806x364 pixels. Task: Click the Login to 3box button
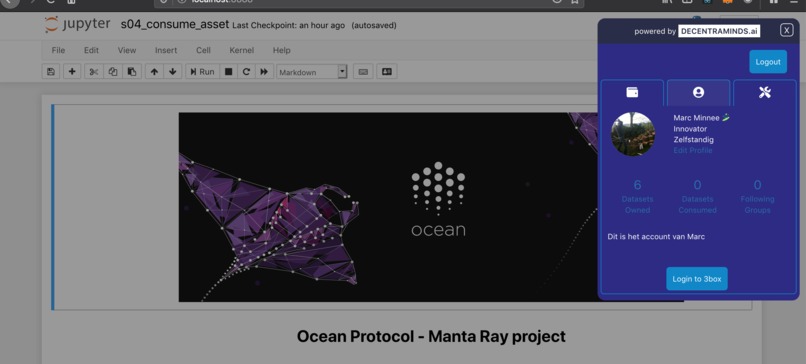tap(697, 279)
